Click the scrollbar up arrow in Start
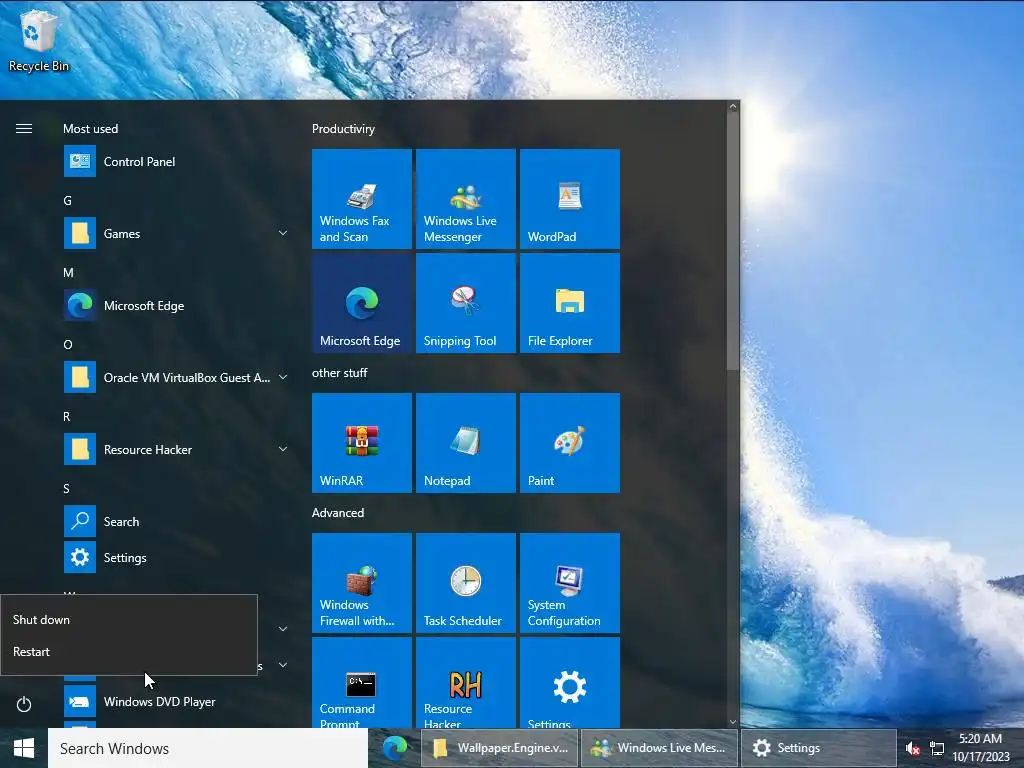Image resolution: width=1024 pixels, height=768 pixels. click(x=733, y=106)
